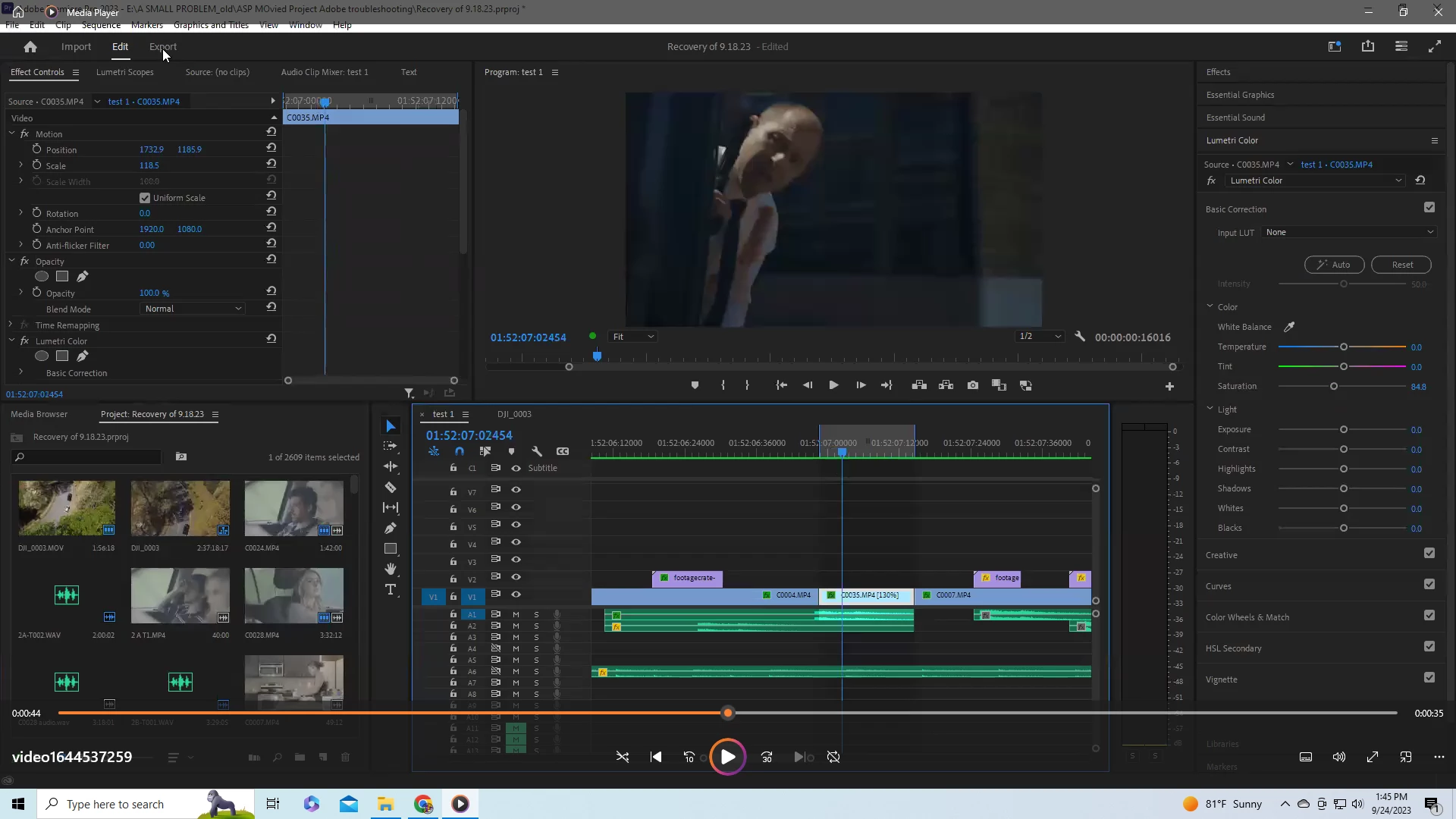Toggle V2 track output eye icon
The width and height of the screenshot is (1456, 819).
[x=516, y=577]
